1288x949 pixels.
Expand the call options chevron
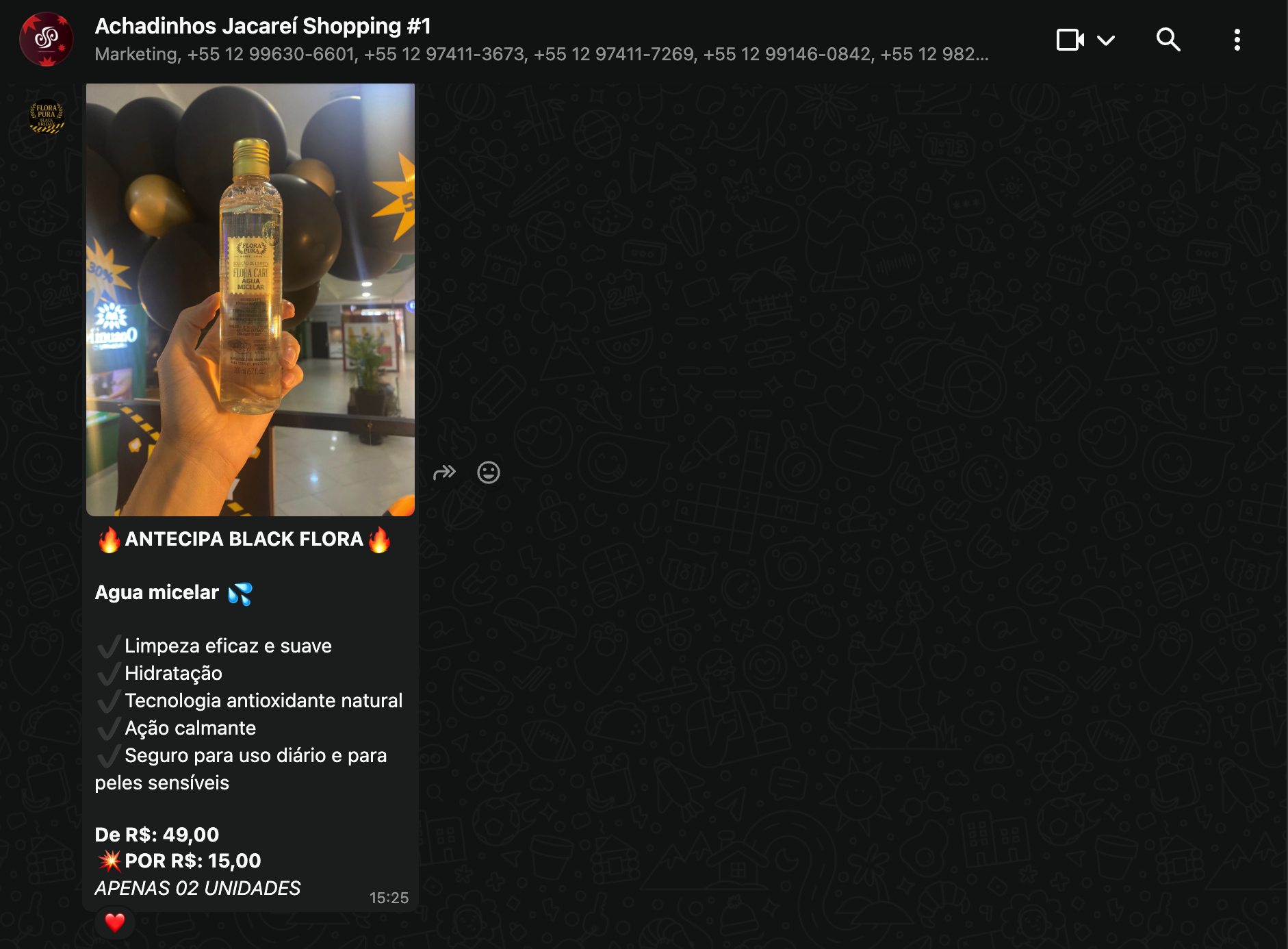point(1106,40)
